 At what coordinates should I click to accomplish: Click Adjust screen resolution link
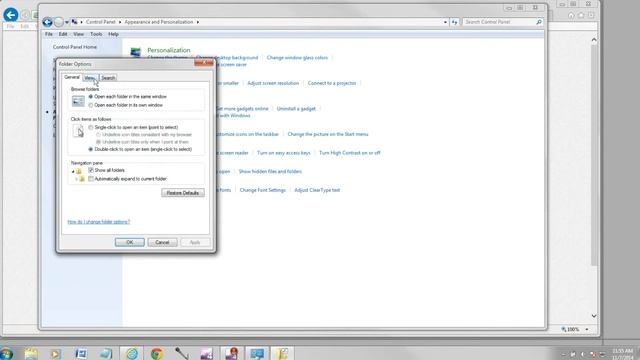tap(273, 83)
